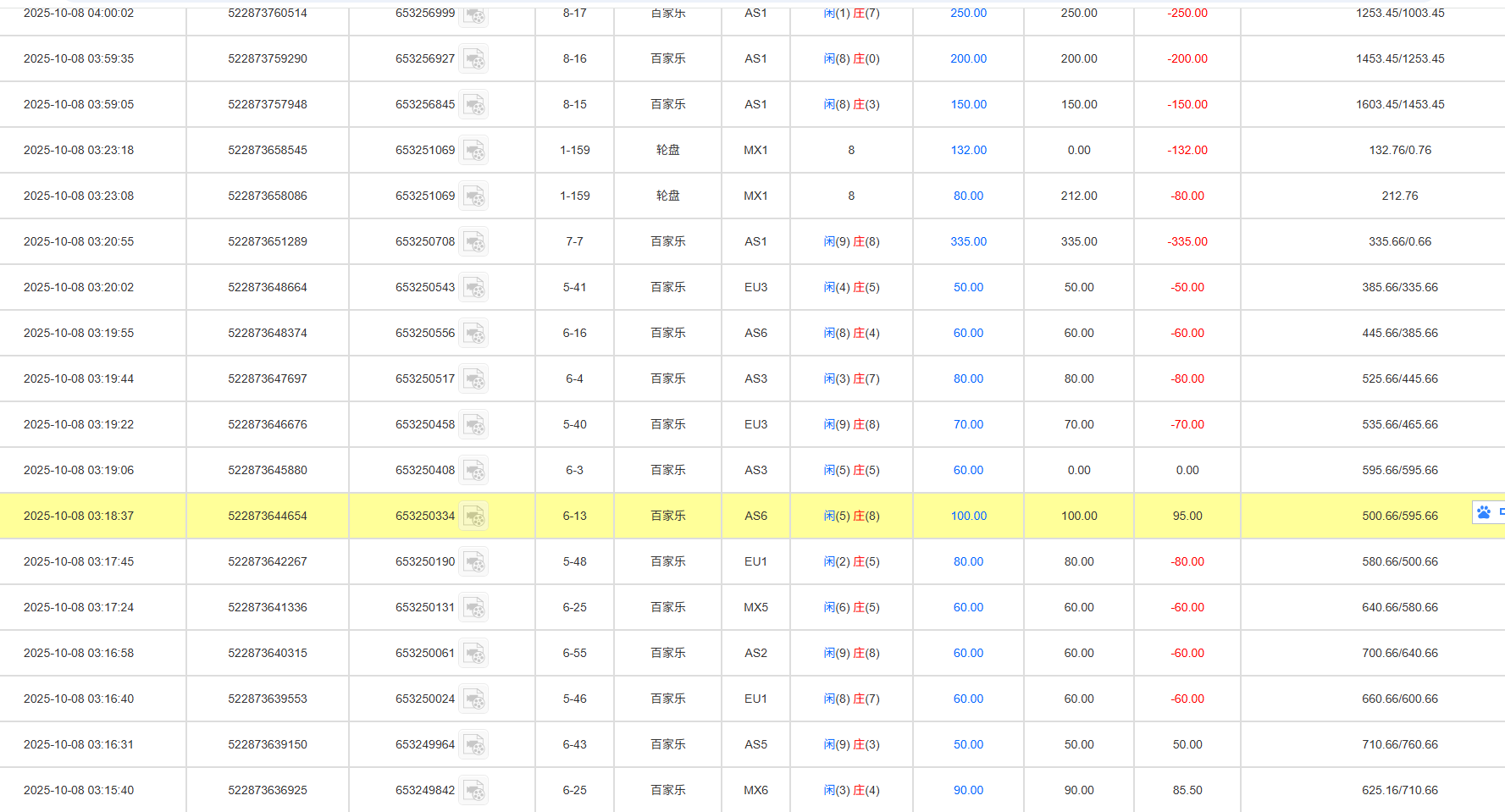The height and width of the screenshot is (812, 1505).
Task: Open video replay for round 653250024
Action: 474,699
